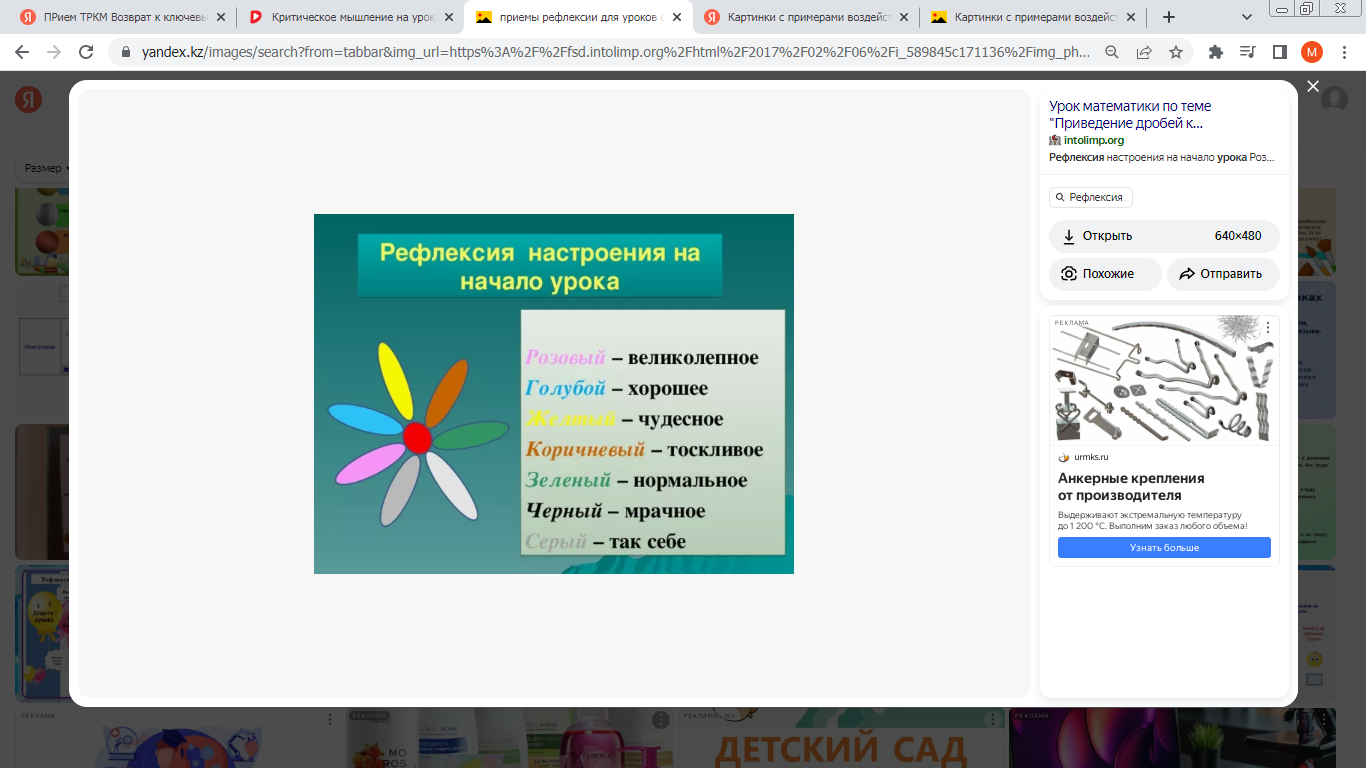Switch to the ПРием ТРКМ tab

point(124,17)
